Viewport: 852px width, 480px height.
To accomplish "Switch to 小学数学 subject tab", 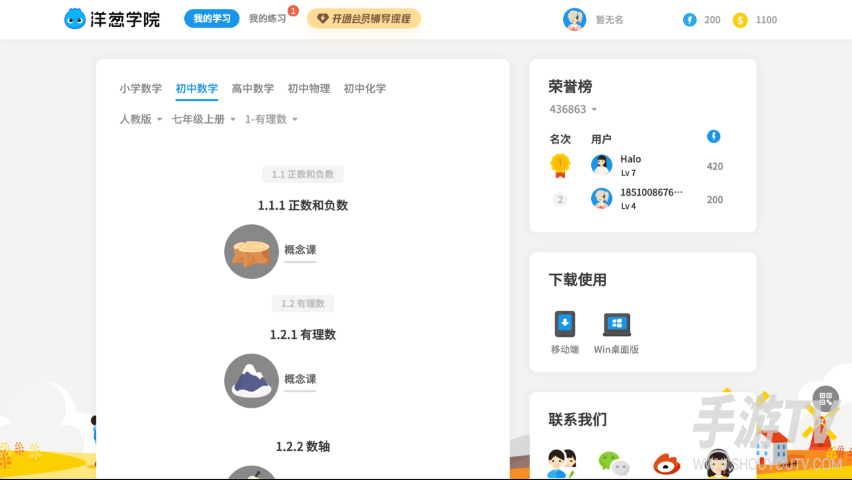I will tap(141, 88).
